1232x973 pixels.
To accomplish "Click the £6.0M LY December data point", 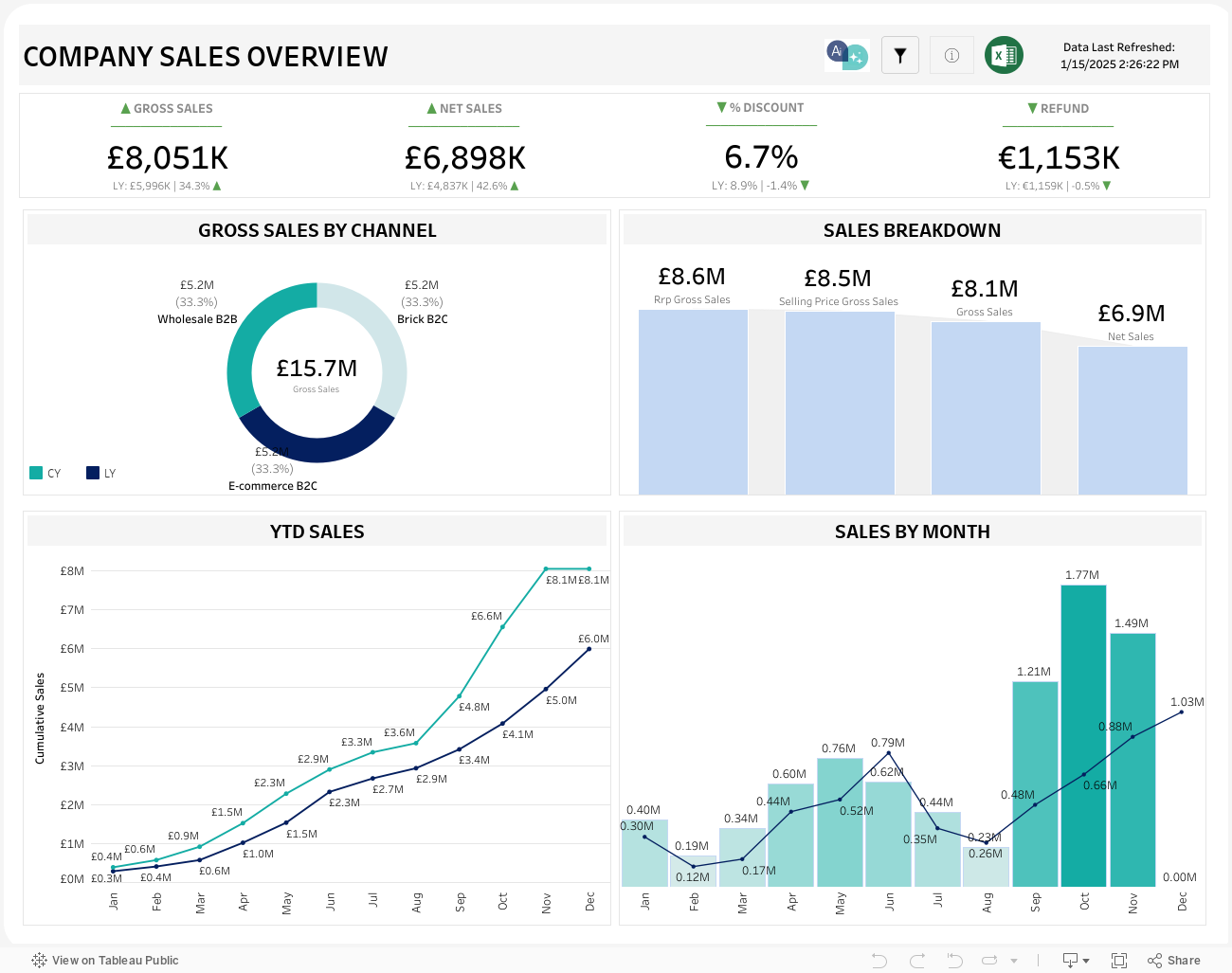I will pos(589,649).
